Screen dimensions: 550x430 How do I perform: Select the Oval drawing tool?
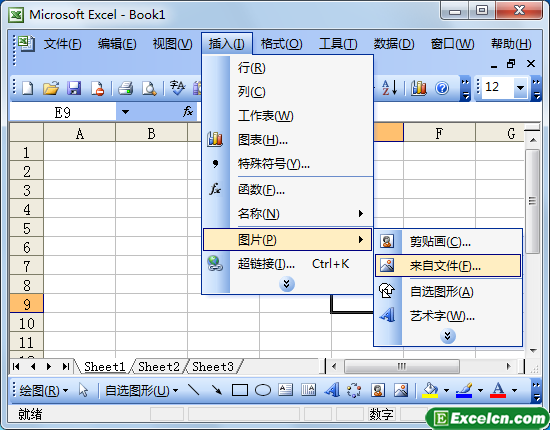click(x=263, y=390)
